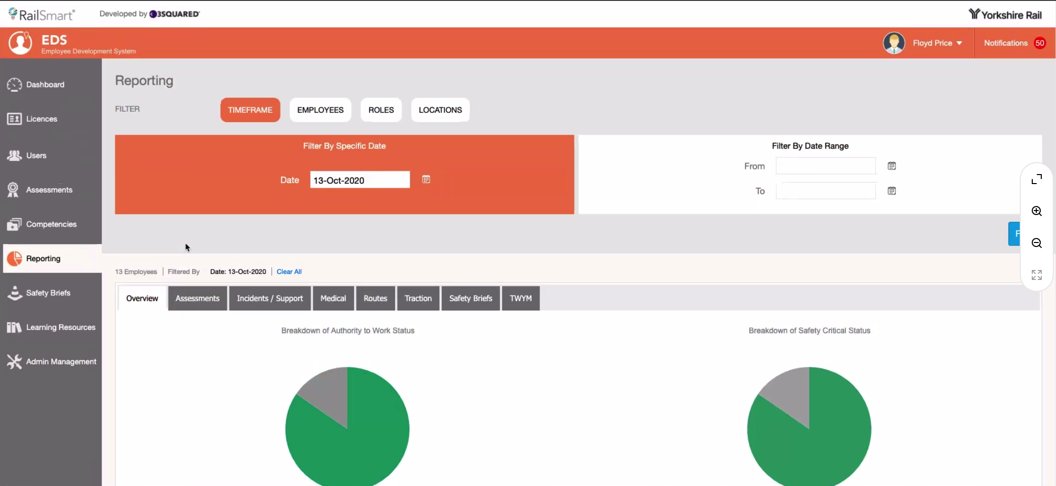Select the ROLES filter
This screenshot has width=1056, height=486.
tap(381, 110)
